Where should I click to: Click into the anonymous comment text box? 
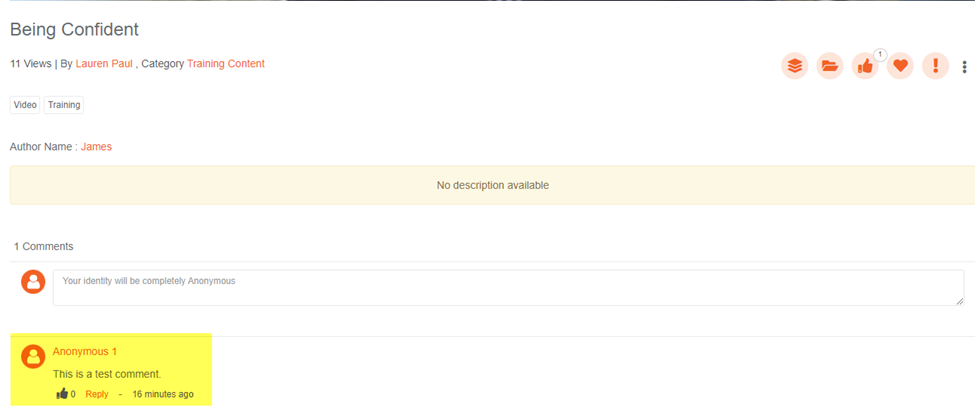(x=500, y=288)
